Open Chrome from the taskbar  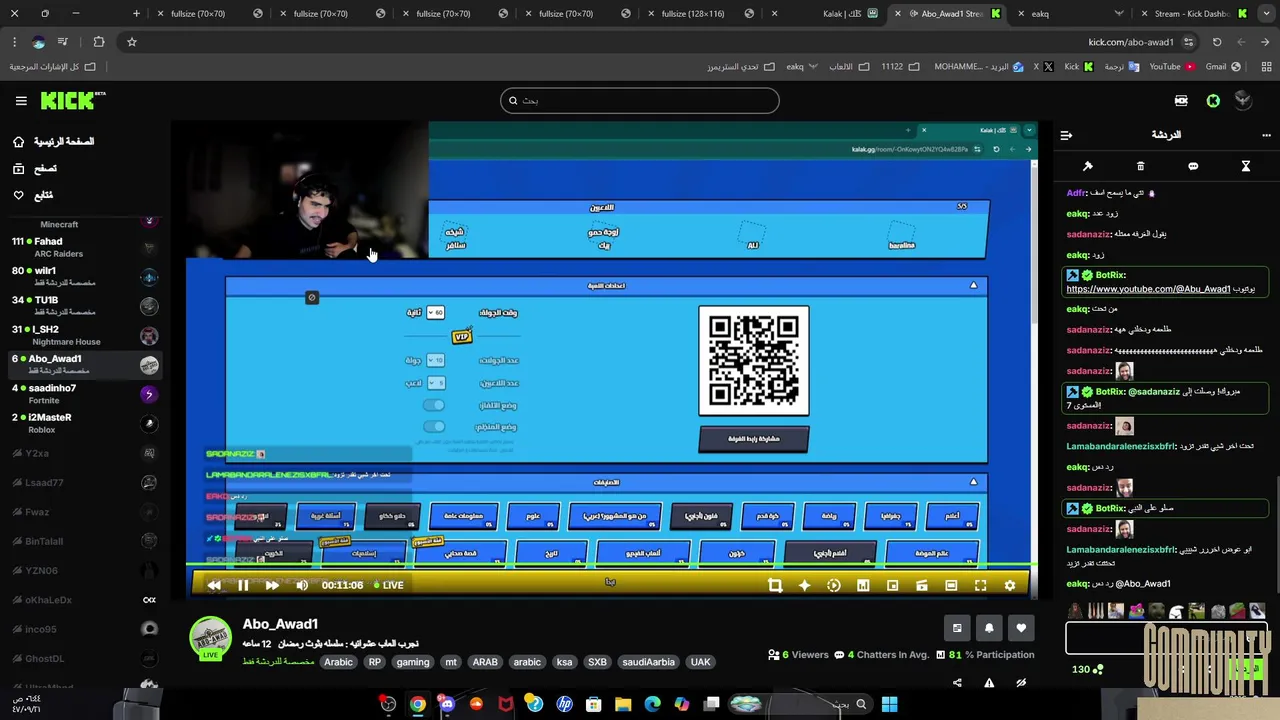point(417,704)
